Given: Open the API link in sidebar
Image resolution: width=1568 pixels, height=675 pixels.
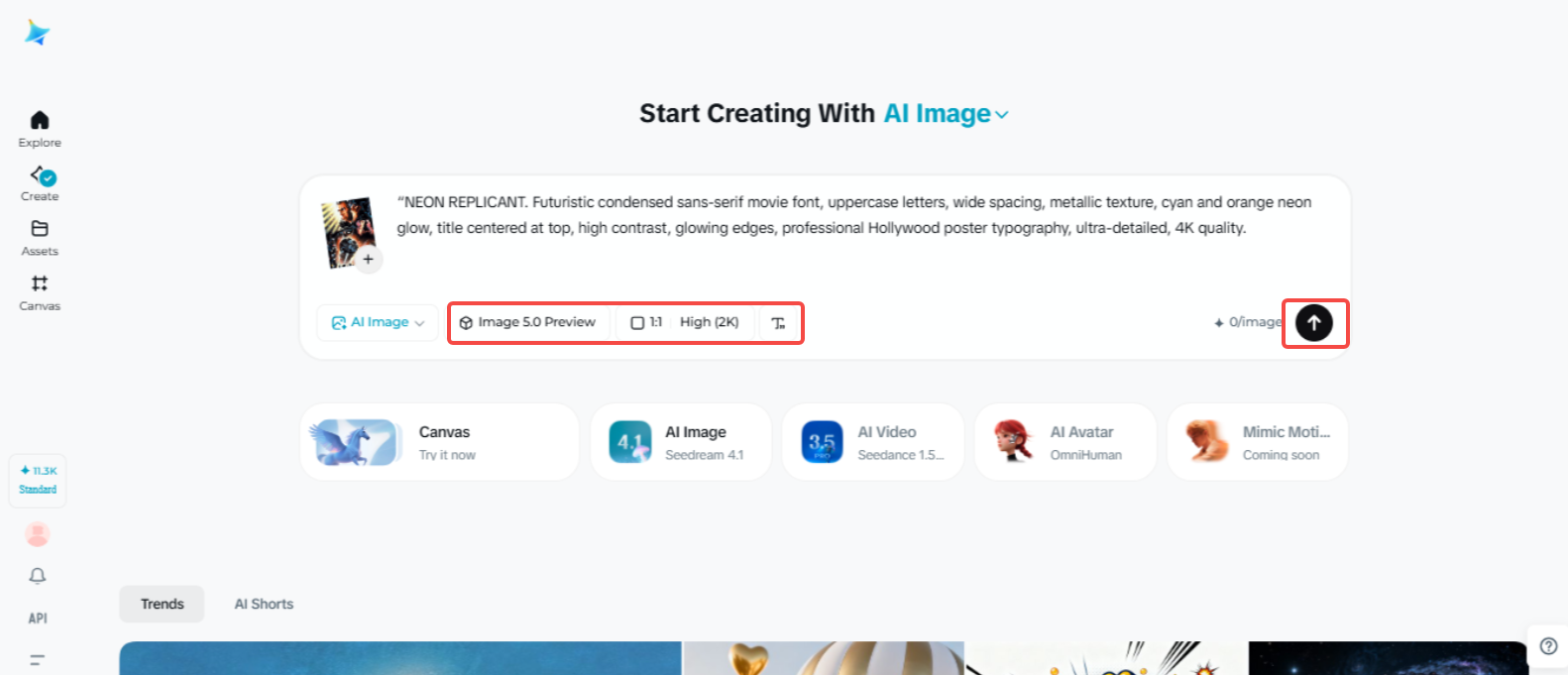Looking at the screenshot, I should pos(38,619).
